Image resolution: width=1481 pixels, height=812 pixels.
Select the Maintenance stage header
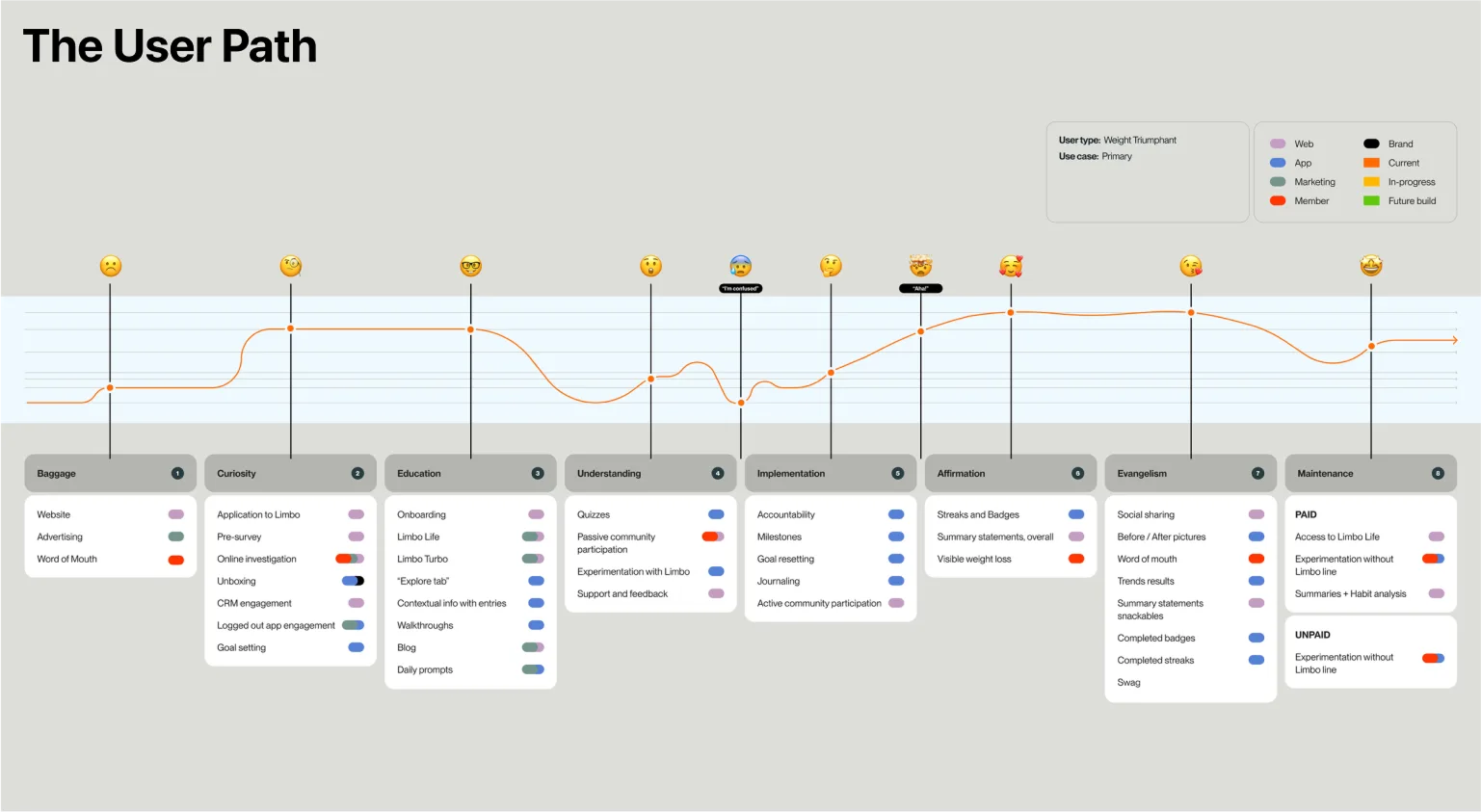pyautogui.click(x=1371, y=473)
